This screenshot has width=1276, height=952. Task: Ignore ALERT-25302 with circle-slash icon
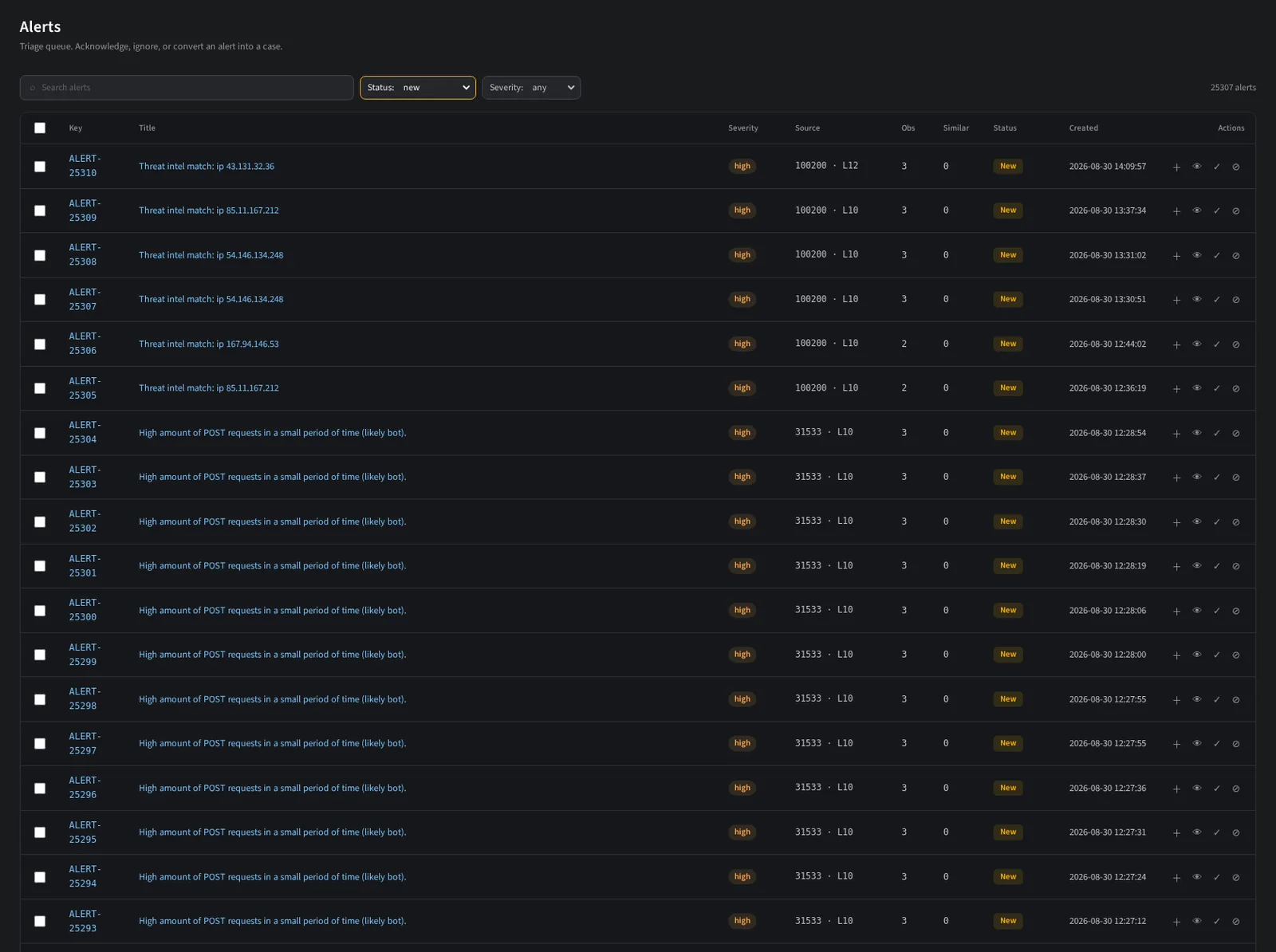[x=1236, y=522]
